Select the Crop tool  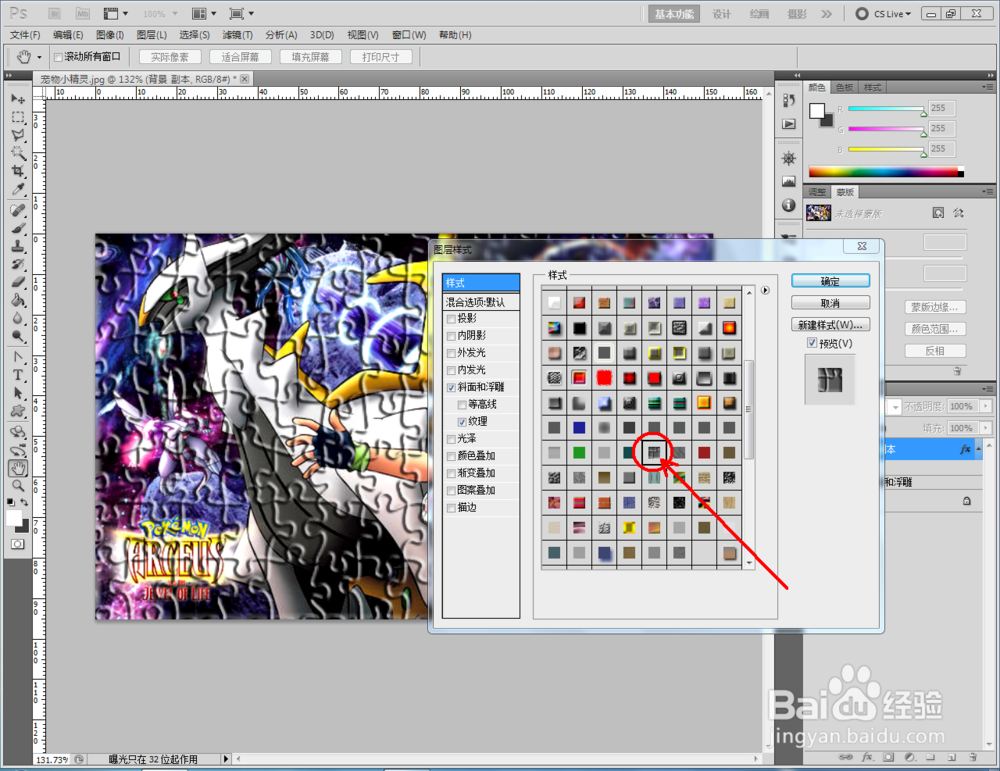point(18,171)
